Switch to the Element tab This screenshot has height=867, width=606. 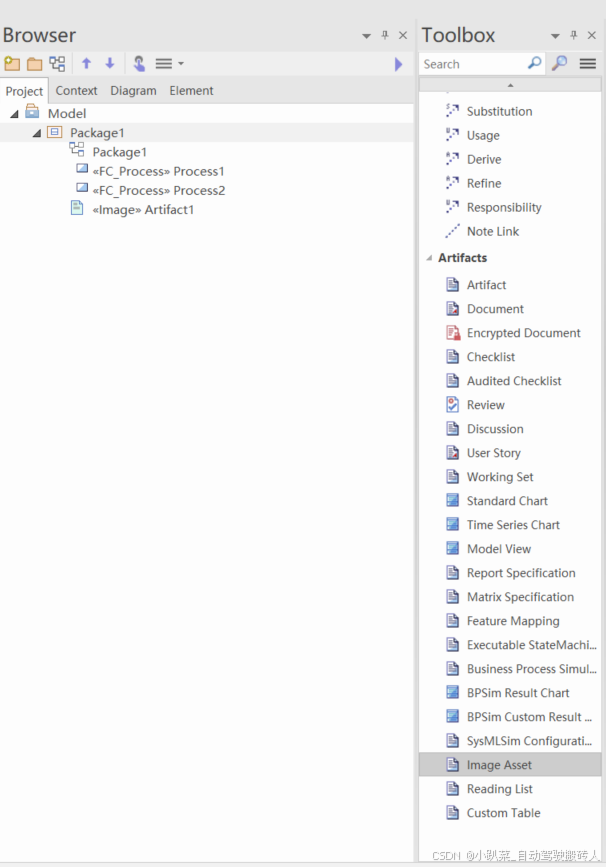[191, 91]
